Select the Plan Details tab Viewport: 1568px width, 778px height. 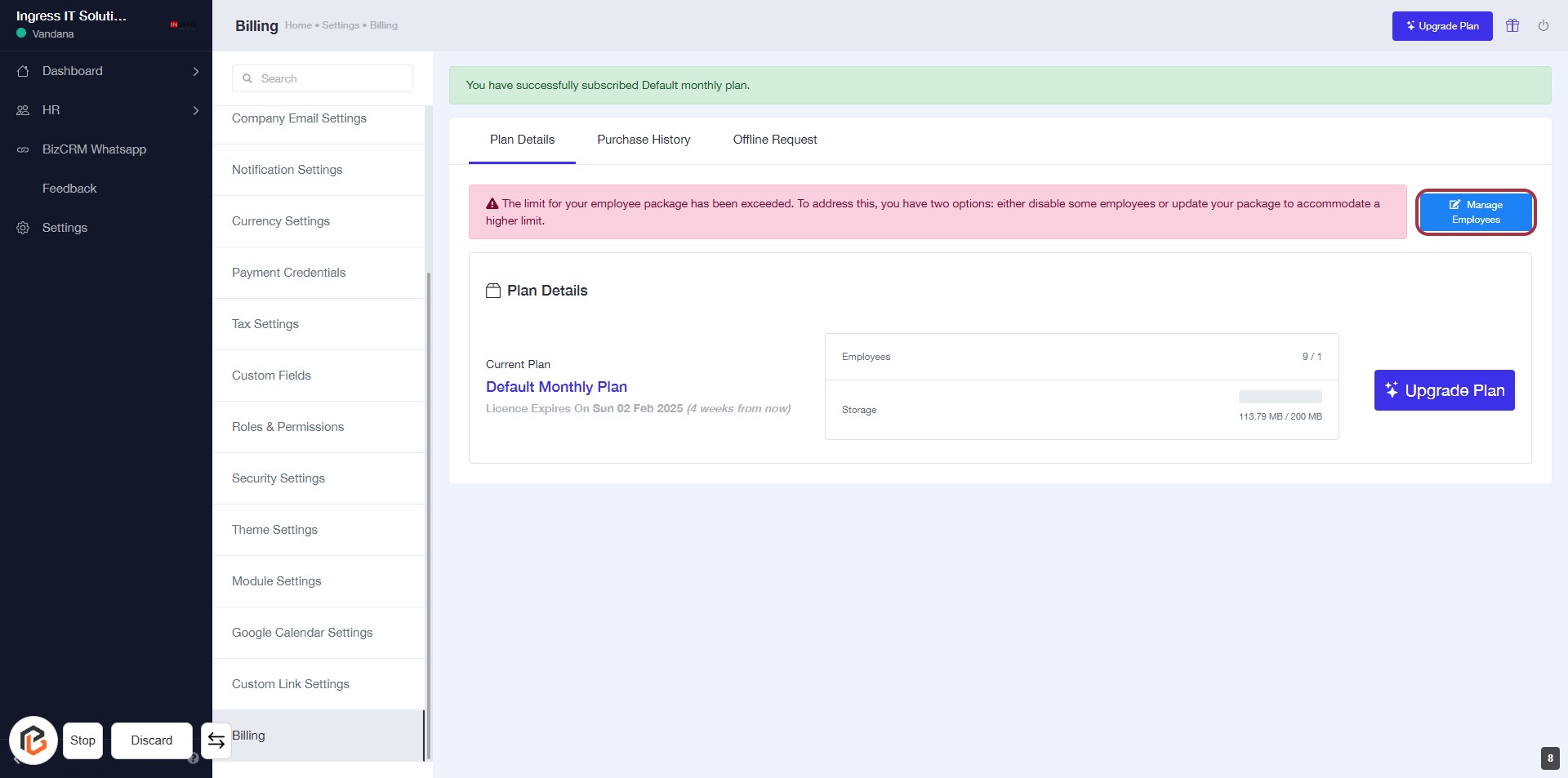[x=522, y=140]
